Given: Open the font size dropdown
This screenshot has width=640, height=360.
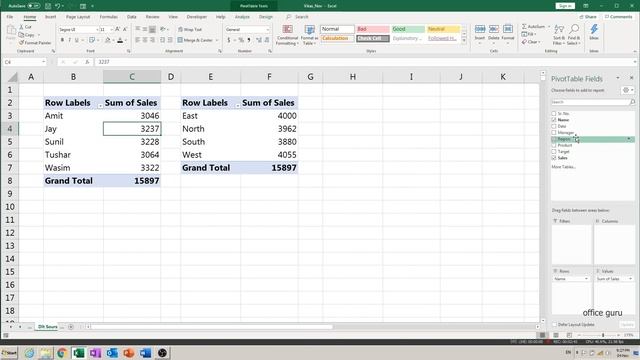Looking at the screenshot, I should (x=111, y=29).
